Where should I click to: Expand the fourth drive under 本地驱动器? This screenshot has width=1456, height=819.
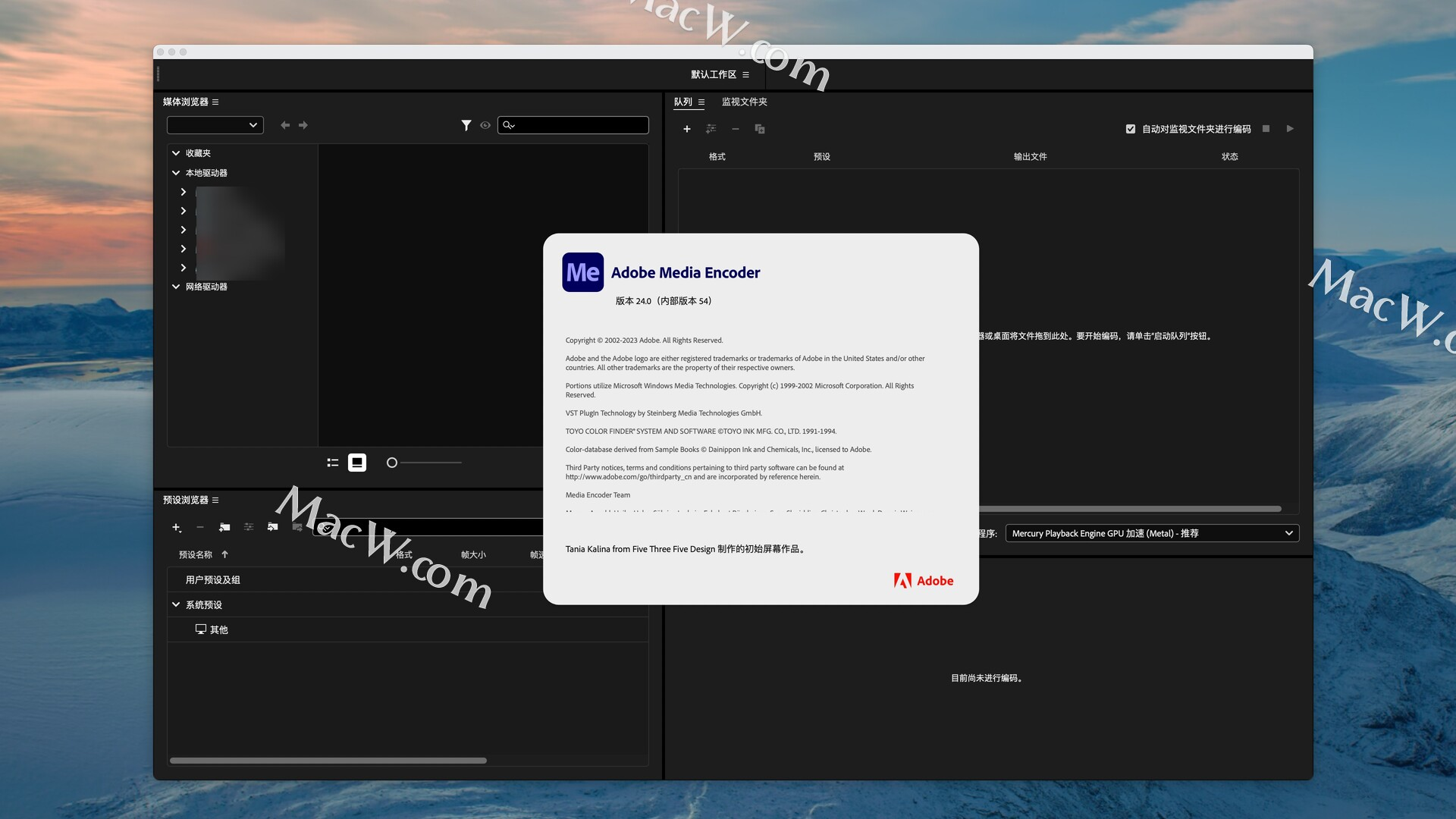(183, 249)
